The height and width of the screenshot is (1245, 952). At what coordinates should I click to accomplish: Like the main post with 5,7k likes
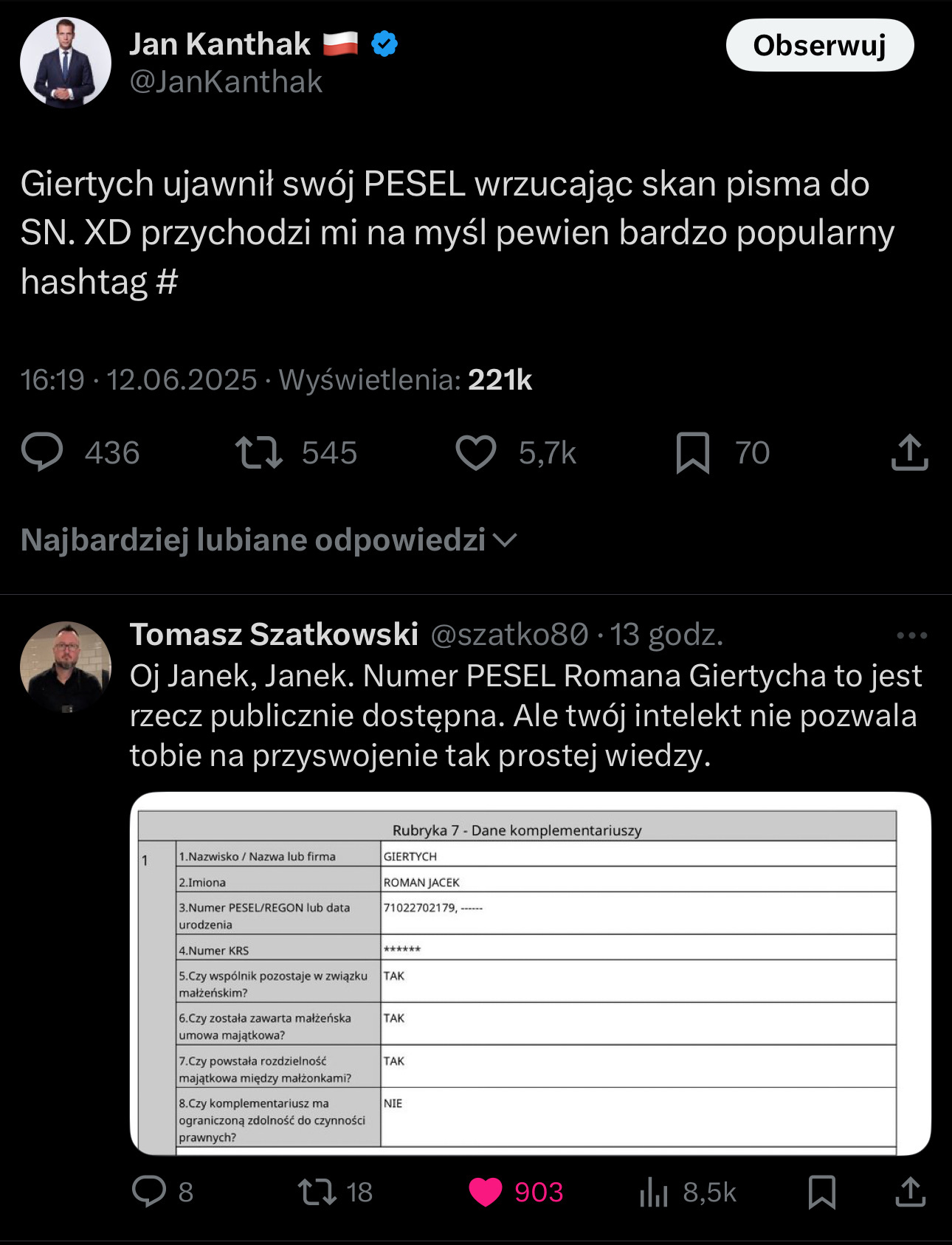tap(476, 452)
